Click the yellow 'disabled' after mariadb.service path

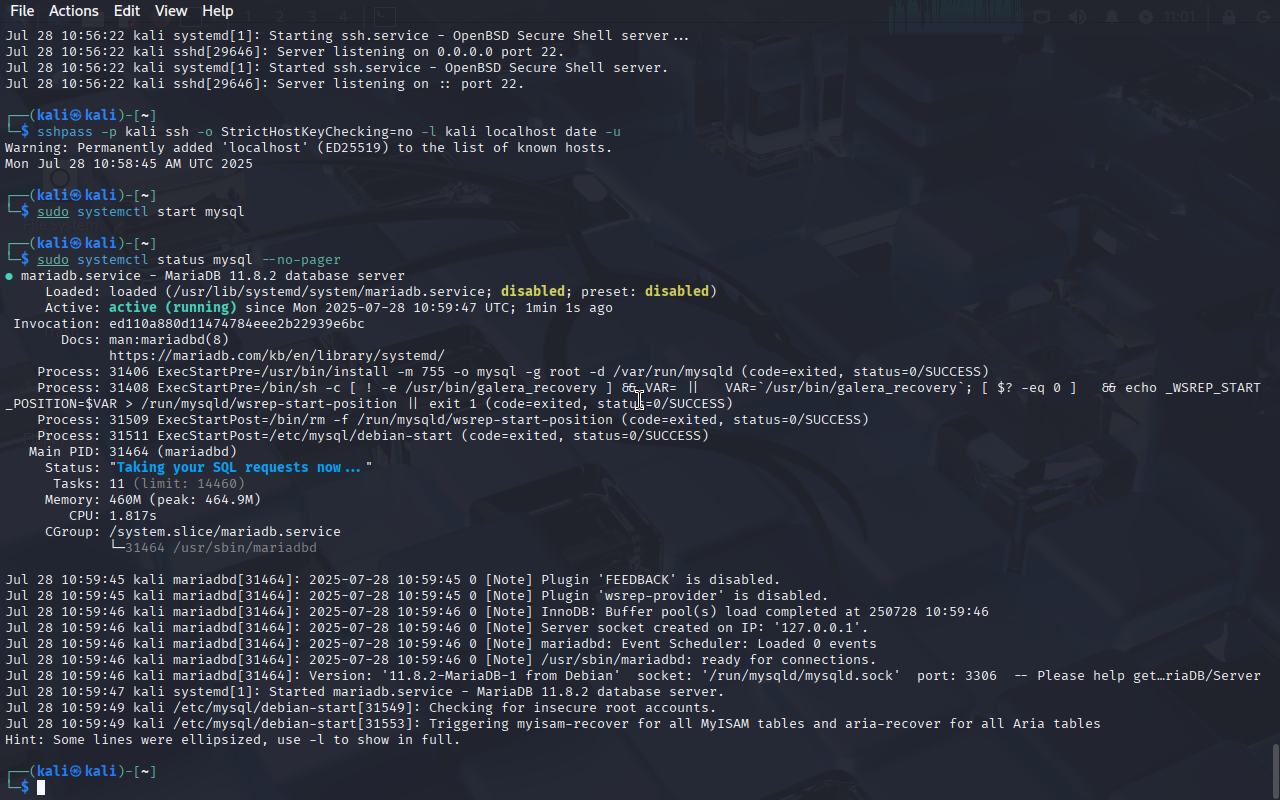coord(533,292)
